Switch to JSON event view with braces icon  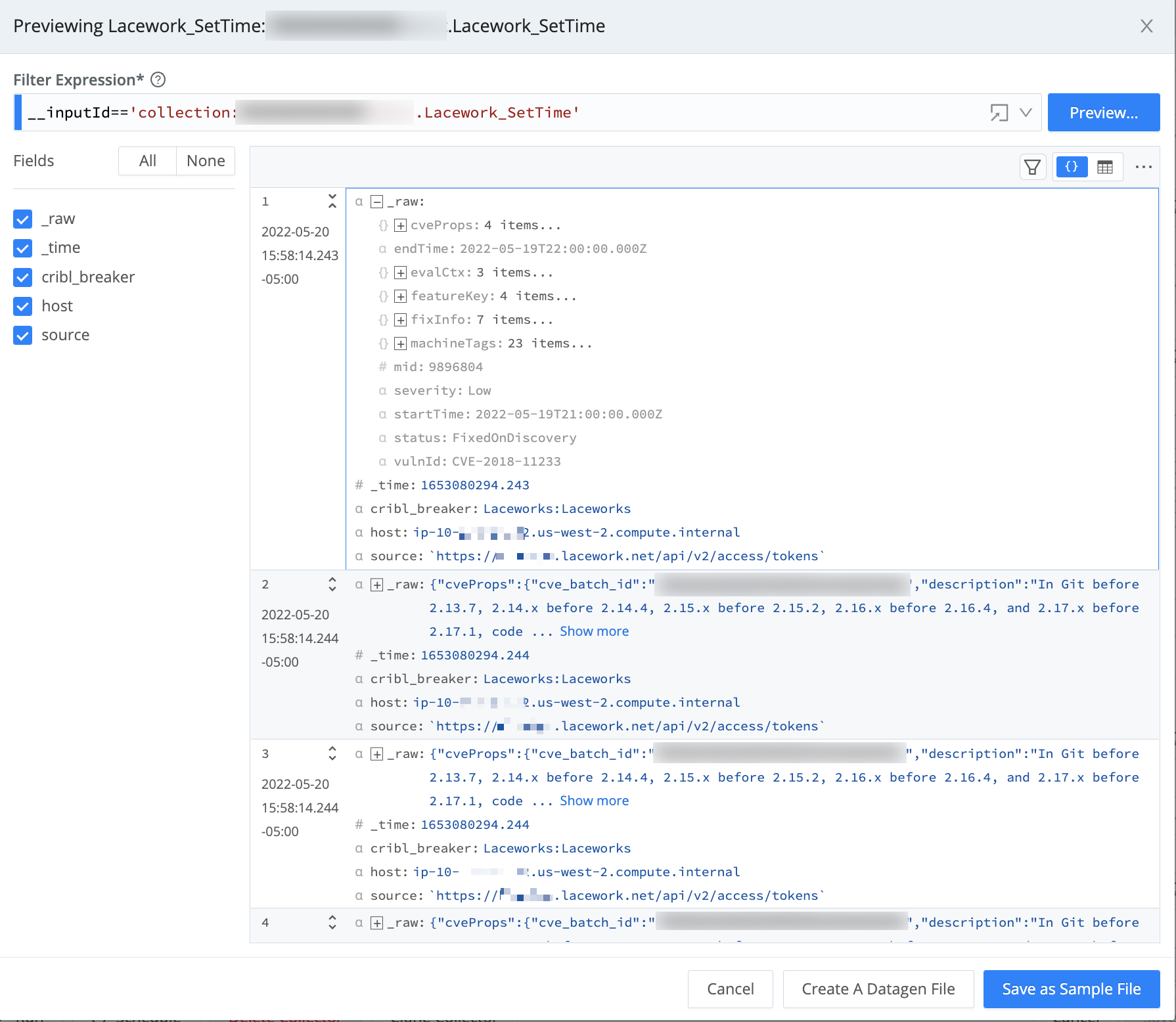pos(1071,167)
